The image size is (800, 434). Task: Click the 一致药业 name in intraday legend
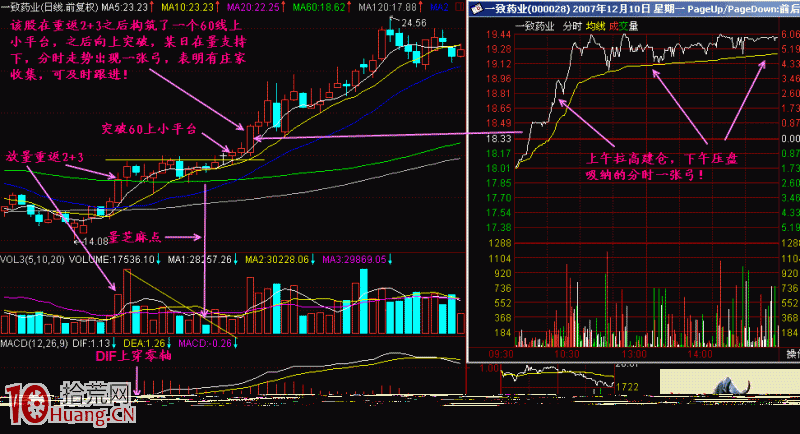[534, 27]
